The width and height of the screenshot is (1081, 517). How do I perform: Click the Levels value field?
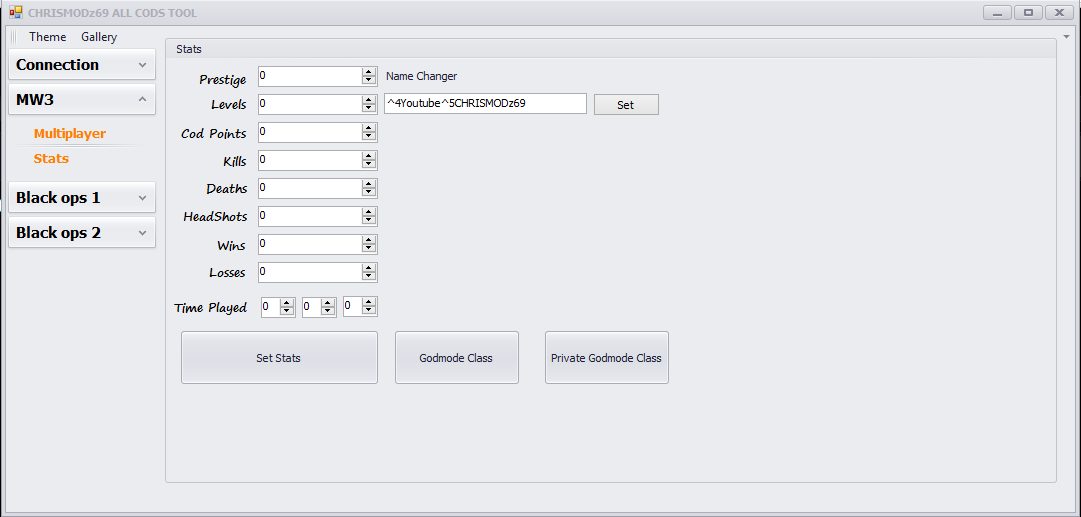[310, 105]
